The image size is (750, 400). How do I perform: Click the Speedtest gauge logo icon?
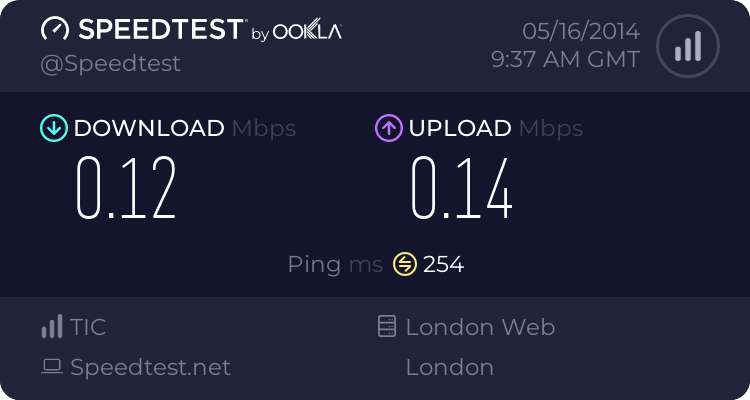[x=55, y=30]
